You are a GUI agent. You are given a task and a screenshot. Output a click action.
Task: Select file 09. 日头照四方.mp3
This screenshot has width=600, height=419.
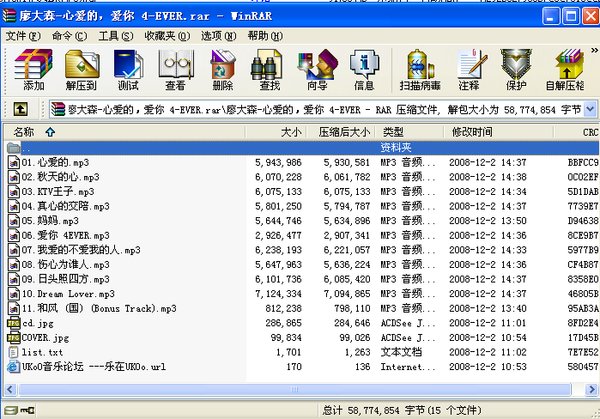(303, 279)
